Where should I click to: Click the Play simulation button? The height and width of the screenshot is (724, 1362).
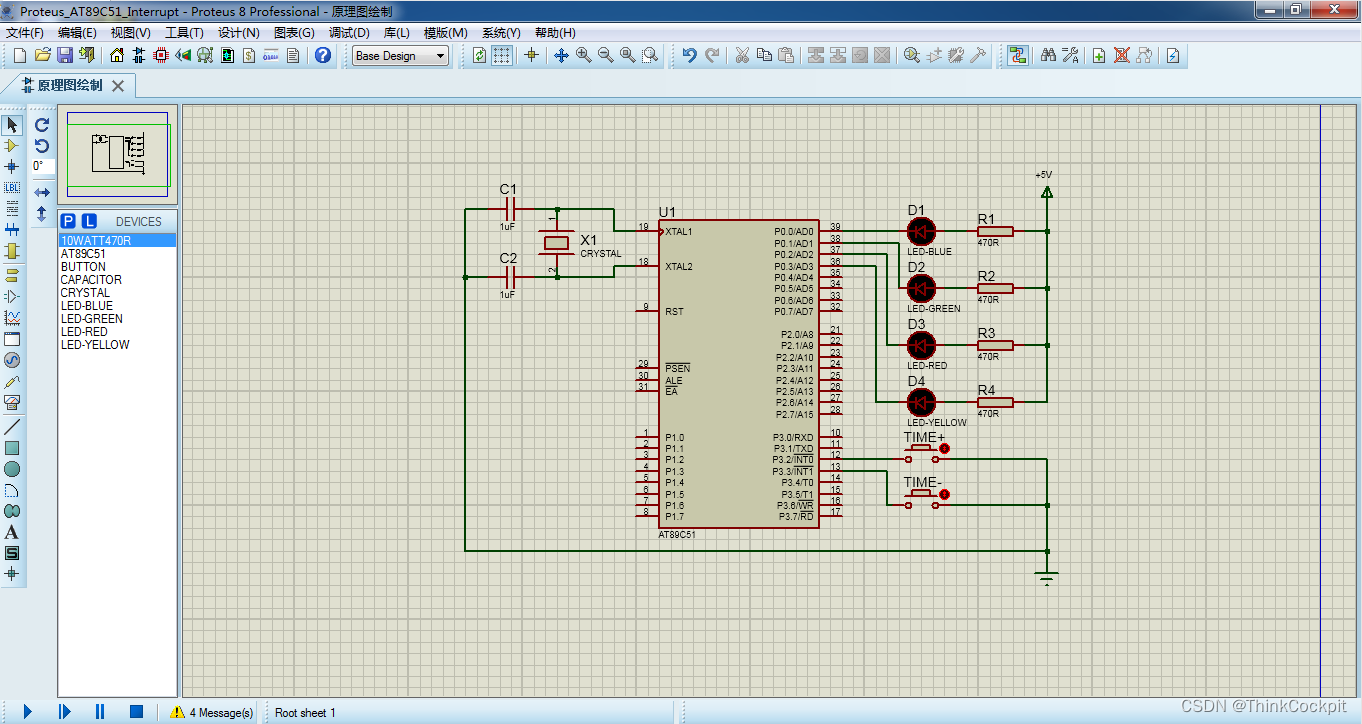(28, 712)
